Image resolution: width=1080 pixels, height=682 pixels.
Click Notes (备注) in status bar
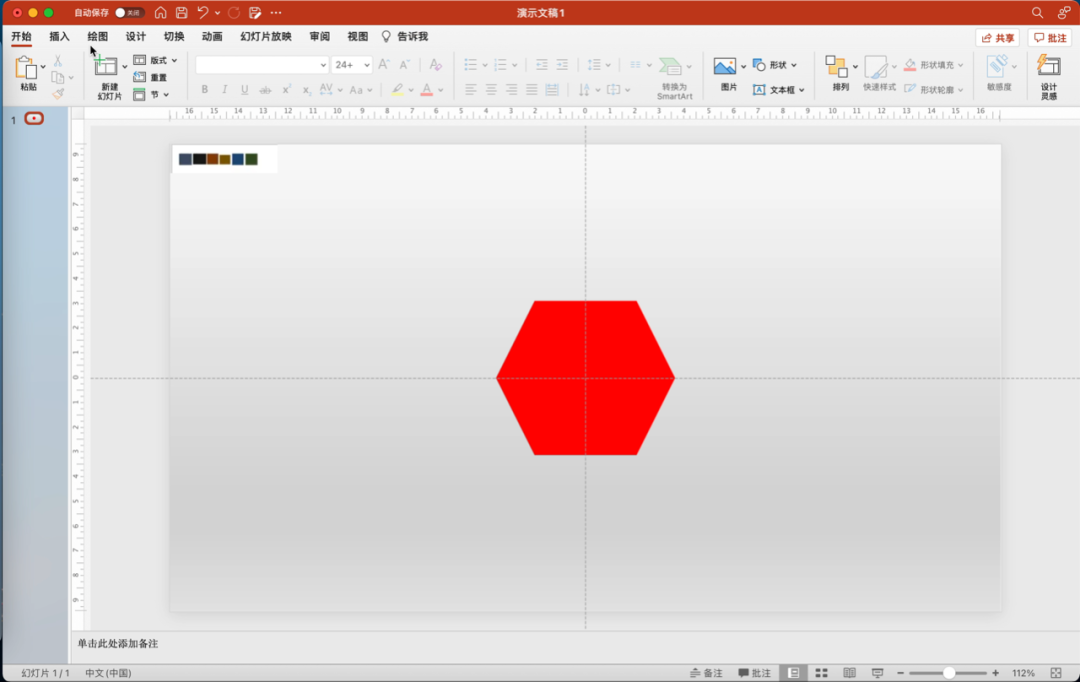tap(707, 673)
